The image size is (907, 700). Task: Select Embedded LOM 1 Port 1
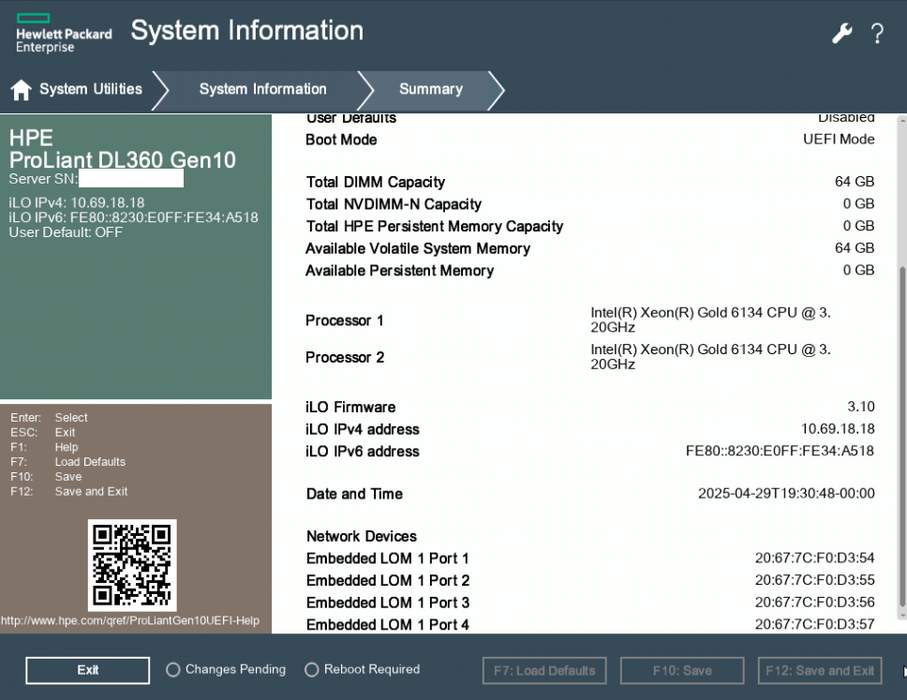388,559
